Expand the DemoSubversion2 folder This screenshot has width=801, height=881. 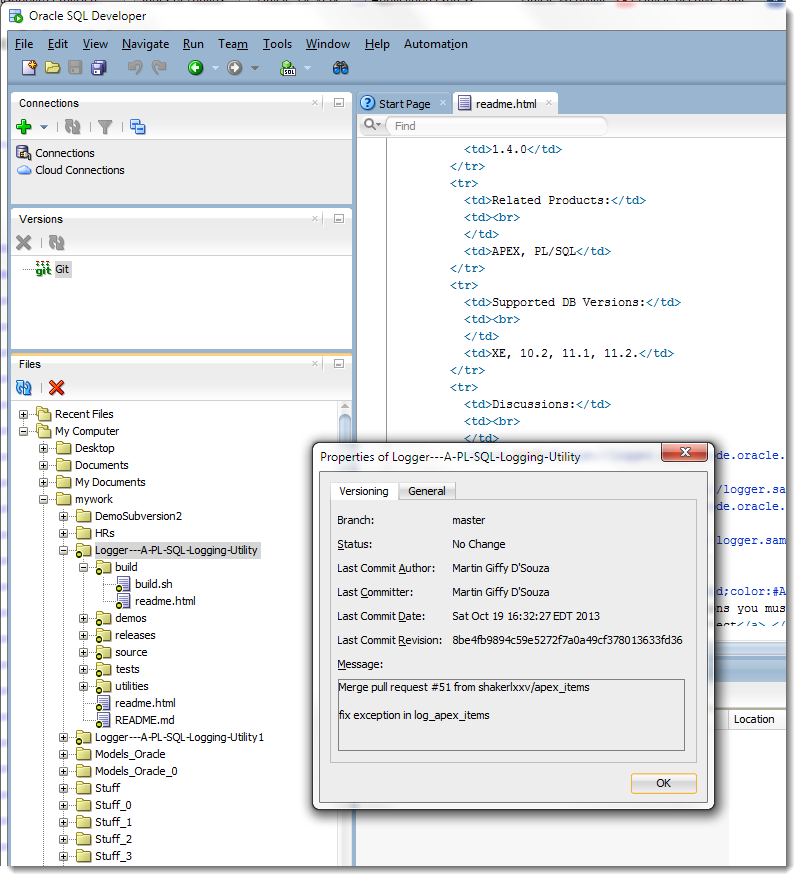[x=63, y=516]
